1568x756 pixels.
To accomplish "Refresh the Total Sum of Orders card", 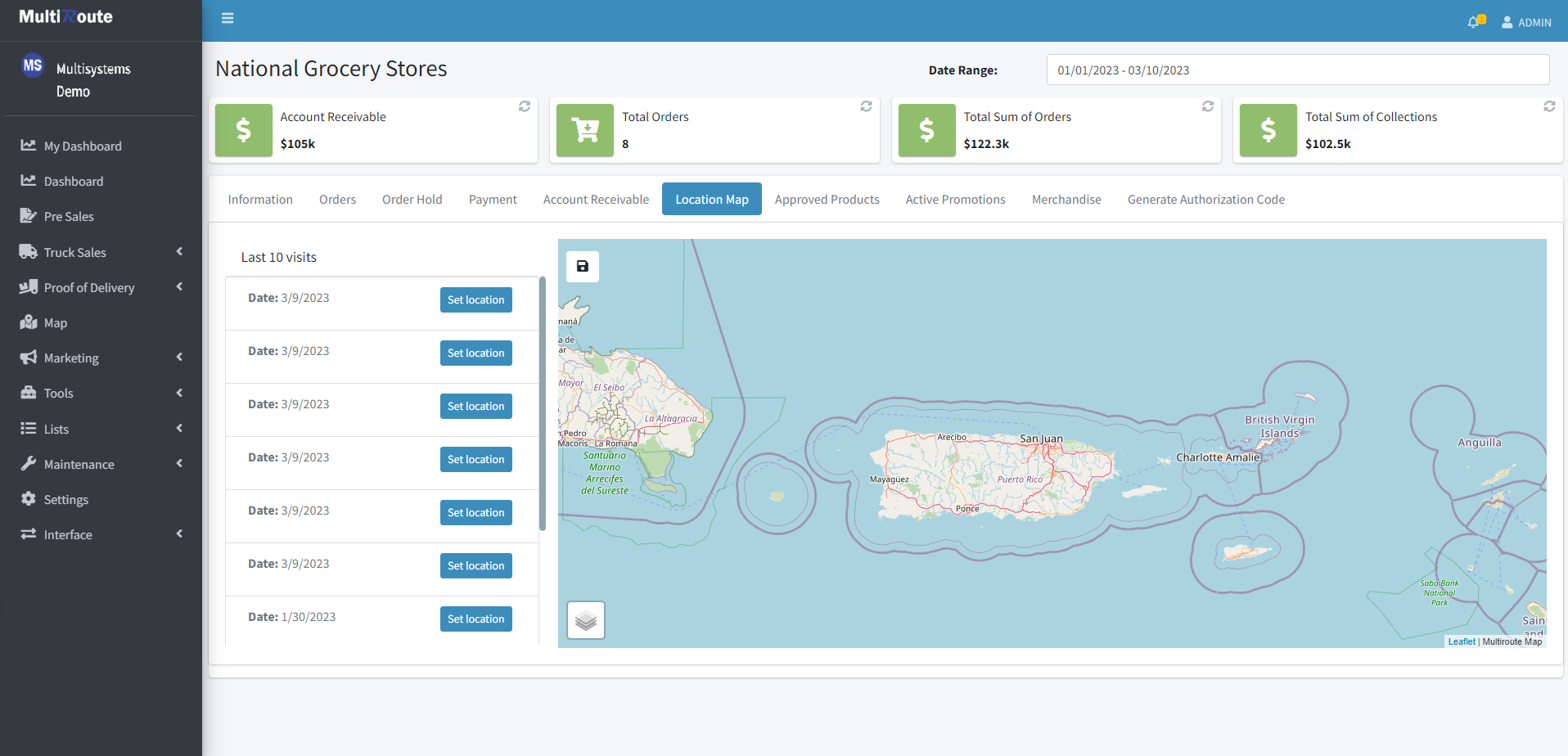I will [x=1207, y=106].
